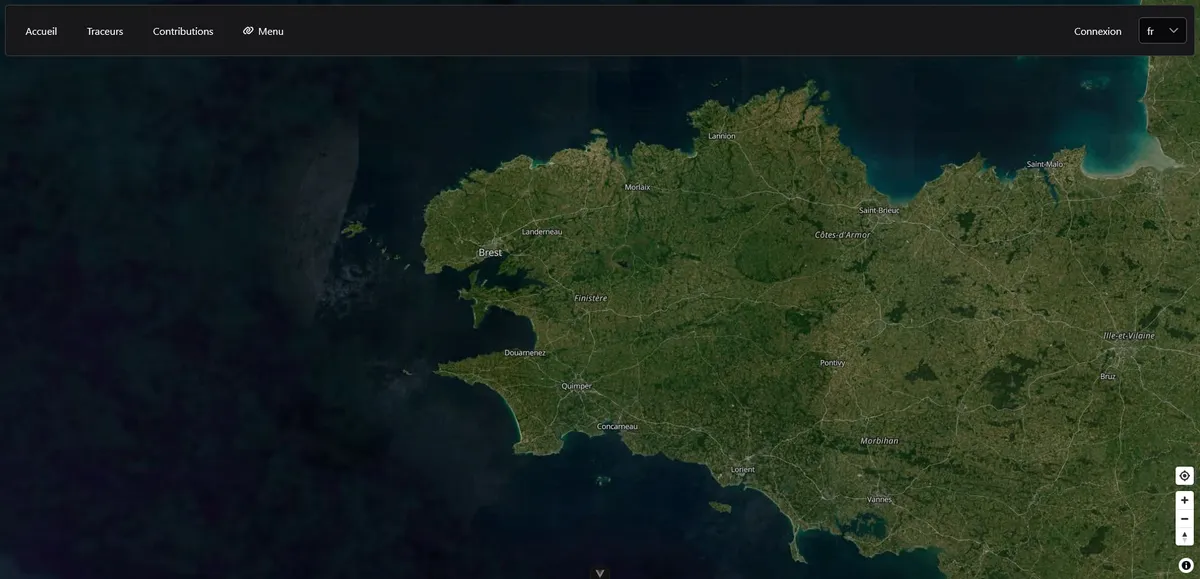Open the Traceurs page
The height and width of the screenshot is (579, 1200).
(x=104, y=31)
